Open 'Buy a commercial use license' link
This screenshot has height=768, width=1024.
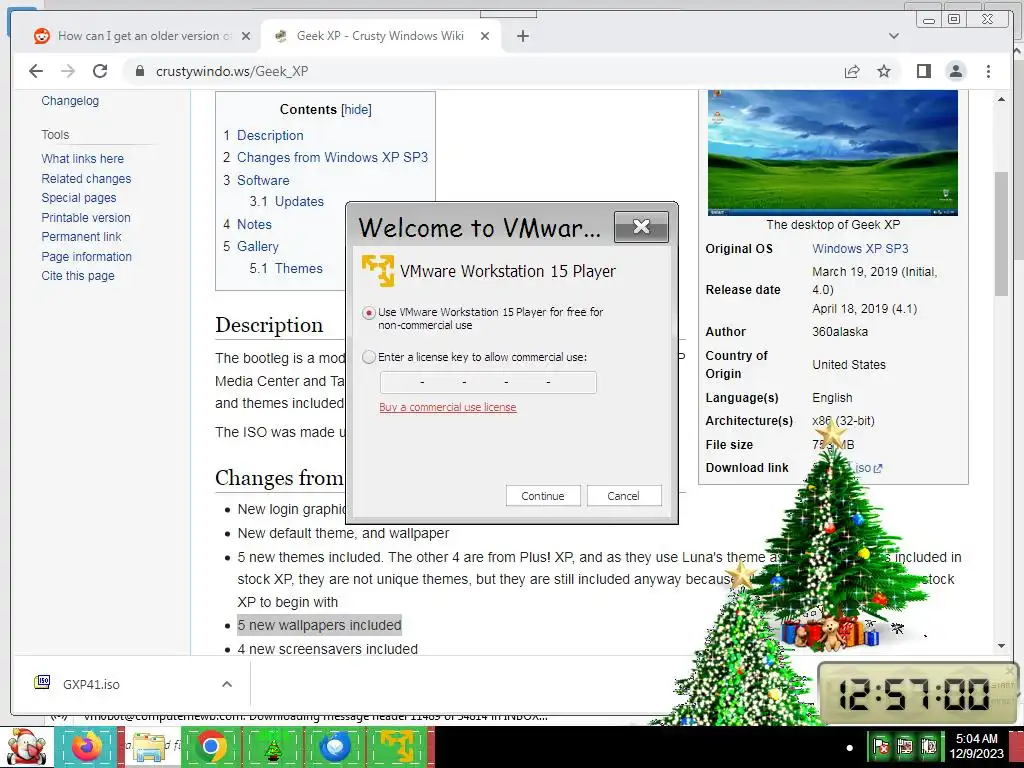tap(447, 407)
